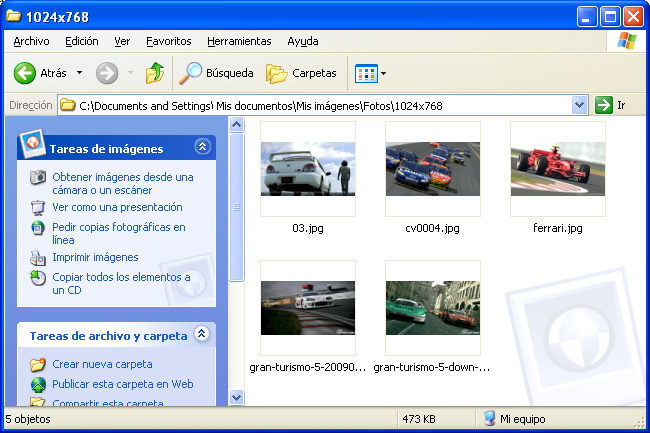Image resolution: width=650 pixels, height=433 pixels.
Task: Click the Views grid icon
Action: click(x=366, y=74)
